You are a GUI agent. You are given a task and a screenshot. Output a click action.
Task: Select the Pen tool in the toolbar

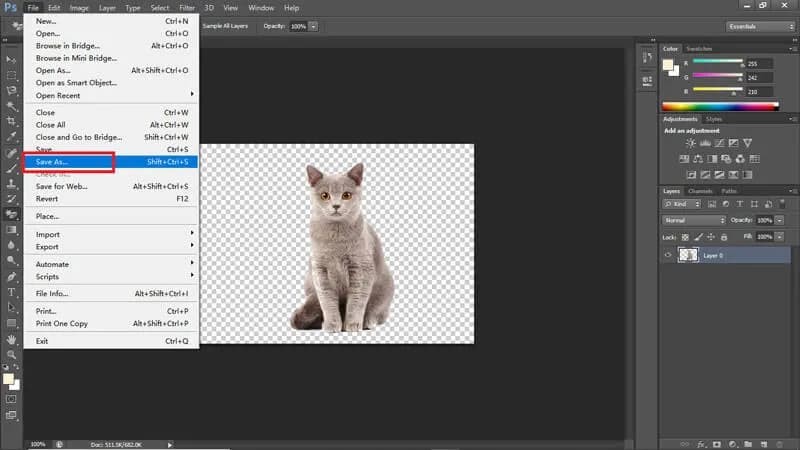coord(11,276)
